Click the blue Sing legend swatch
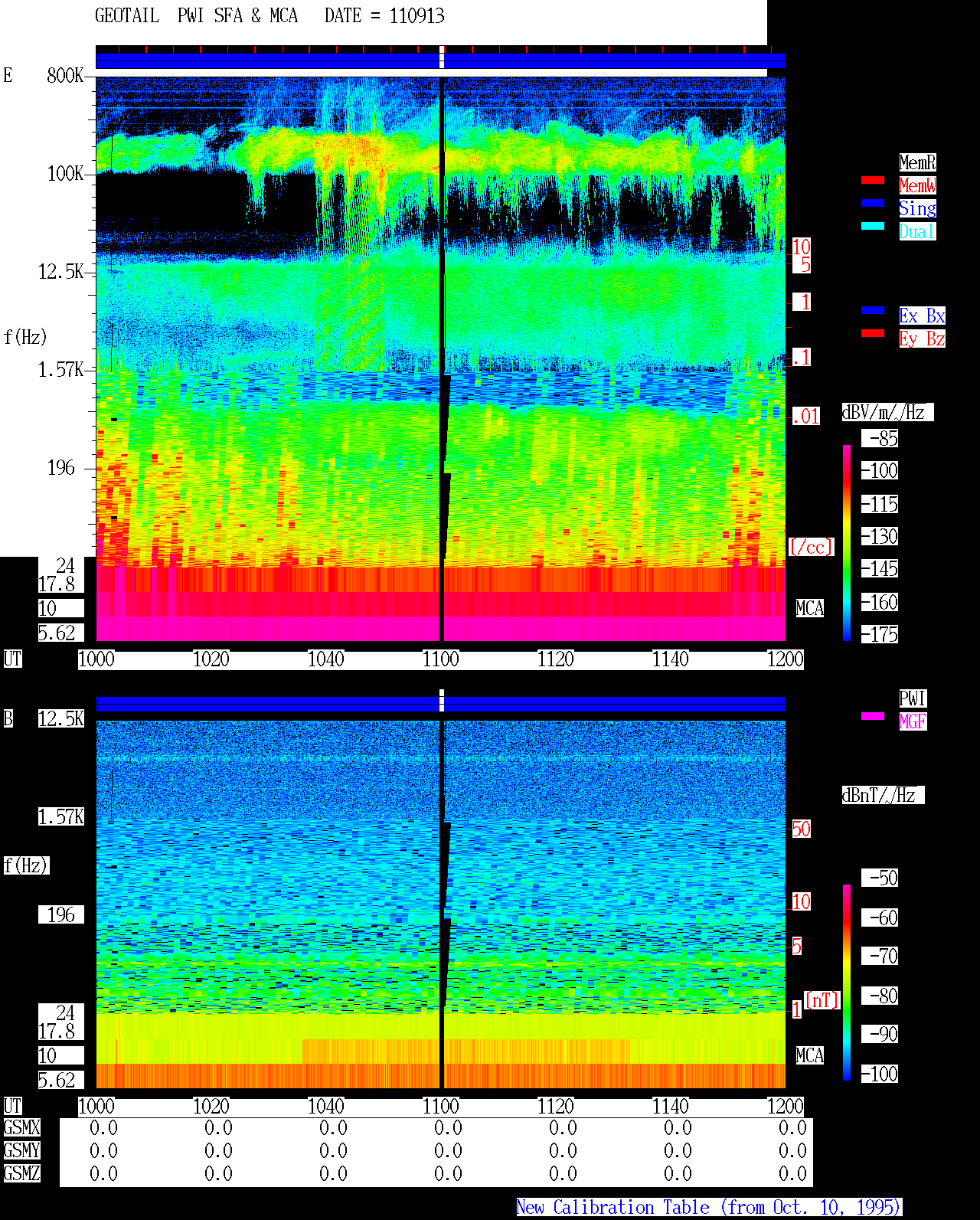Screen dimensions: 980x1220 [873, 203]
